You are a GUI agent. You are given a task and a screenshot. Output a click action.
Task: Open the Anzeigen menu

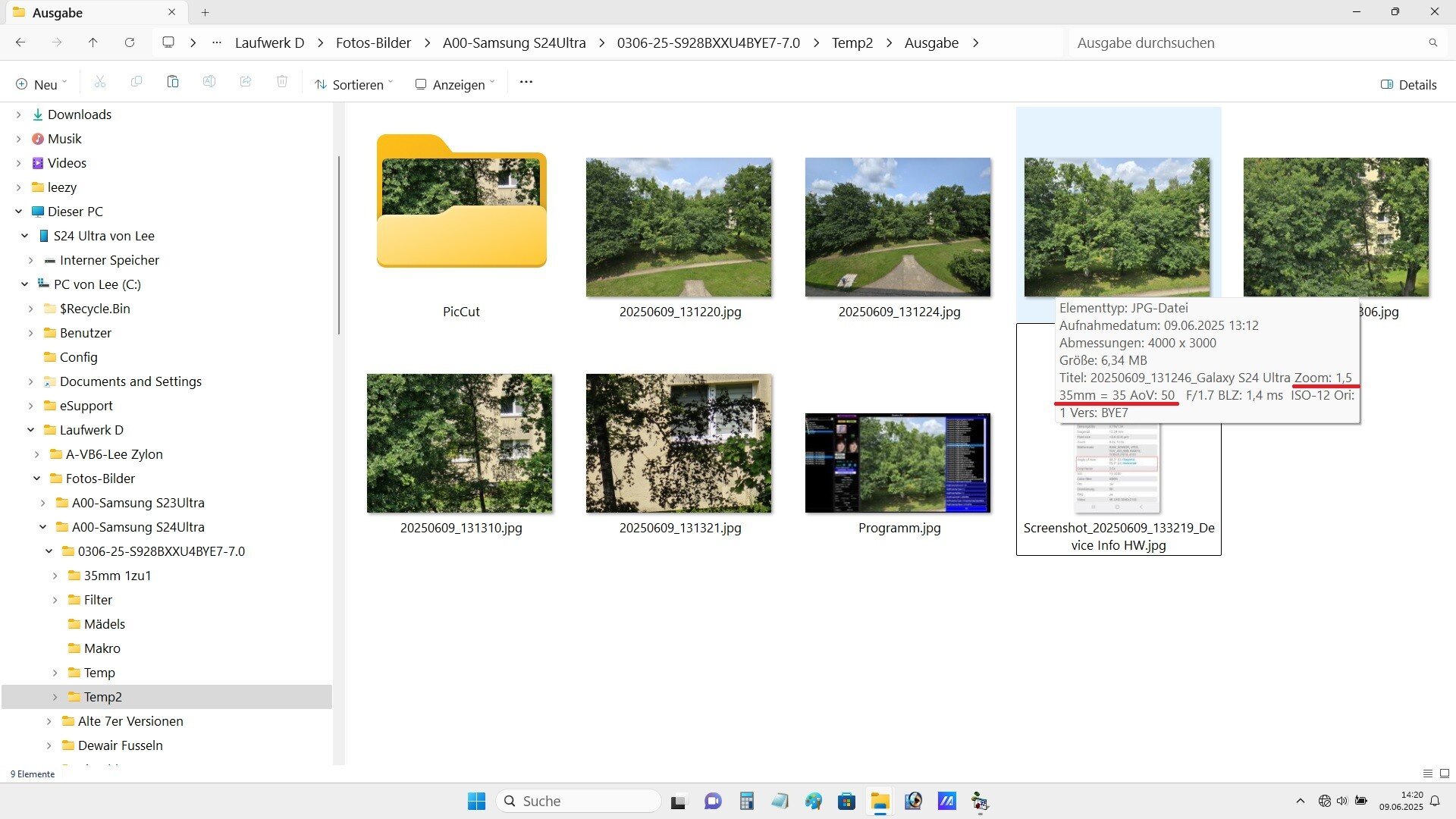(x=455, y=84)
